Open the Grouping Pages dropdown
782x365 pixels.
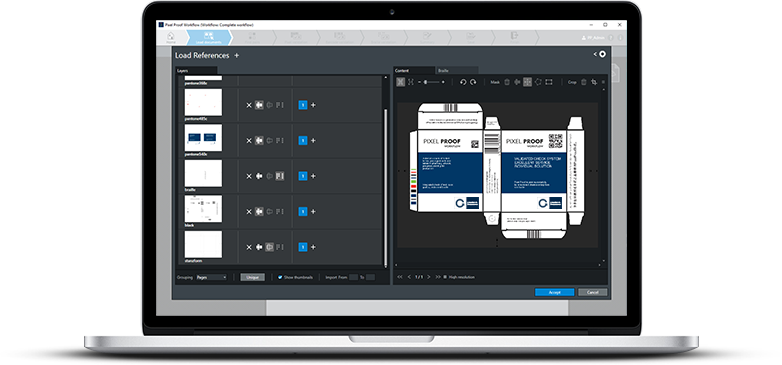pos(211,277)
